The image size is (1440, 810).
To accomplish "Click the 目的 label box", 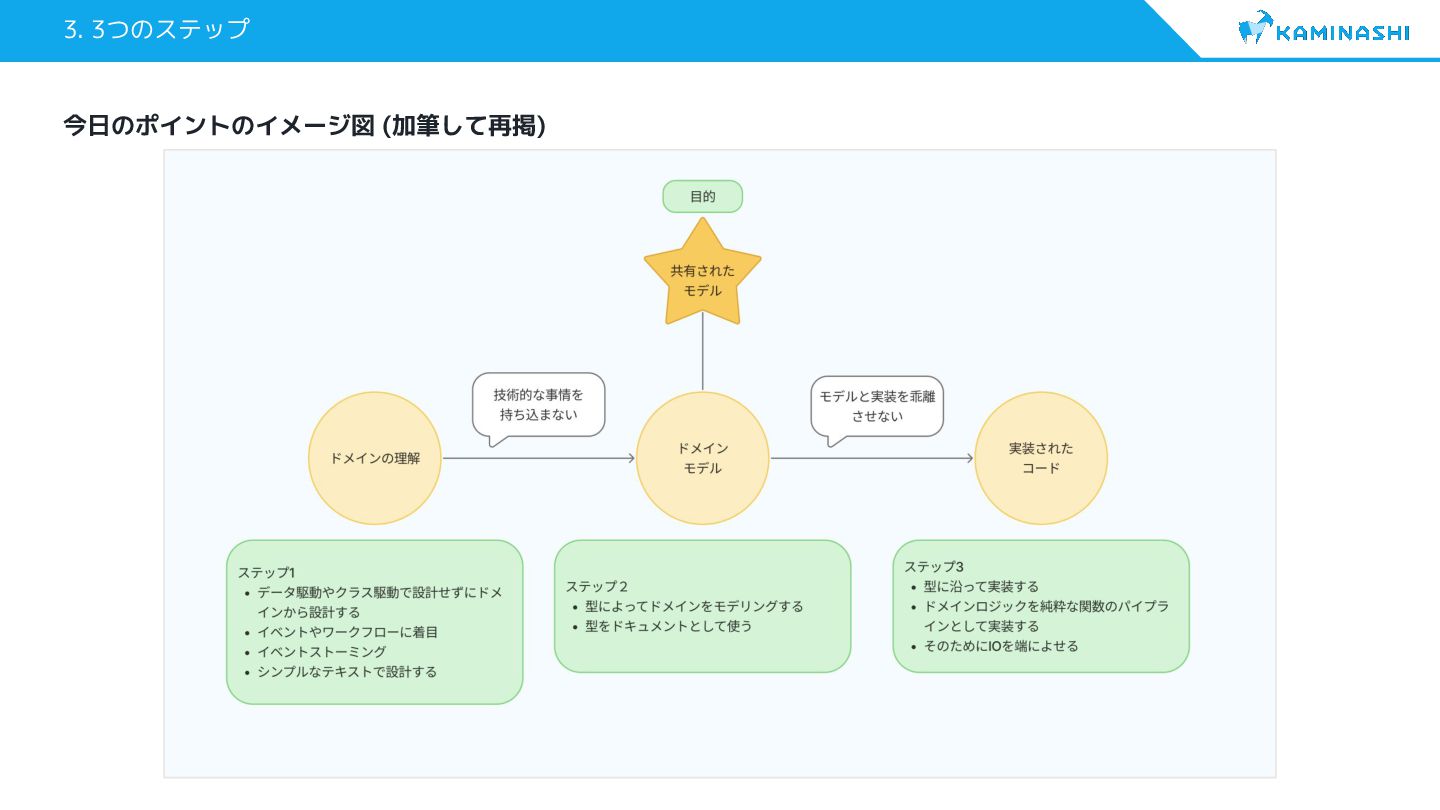I will pyautogui.click(x=703, y=196).
